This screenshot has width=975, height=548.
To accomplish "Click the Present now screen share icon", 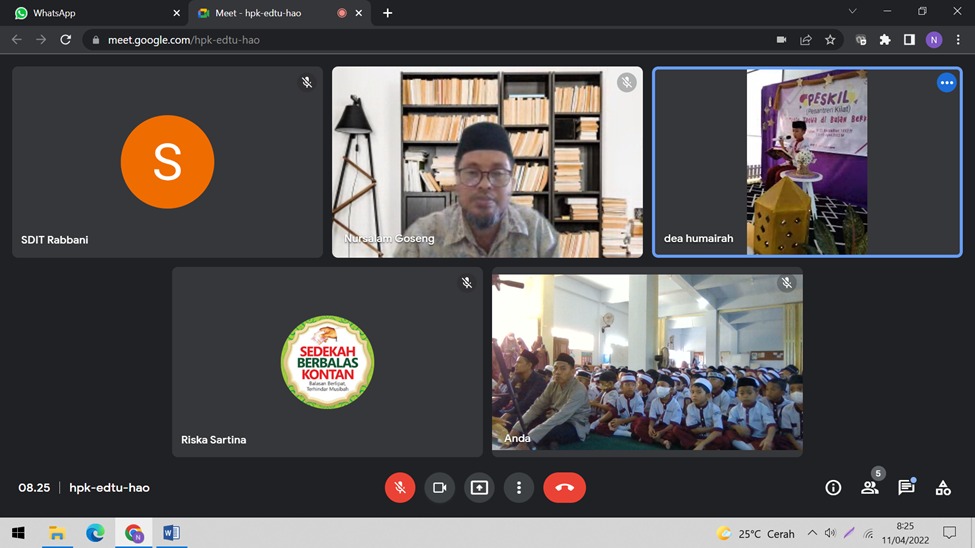I will tap(479, 487).
